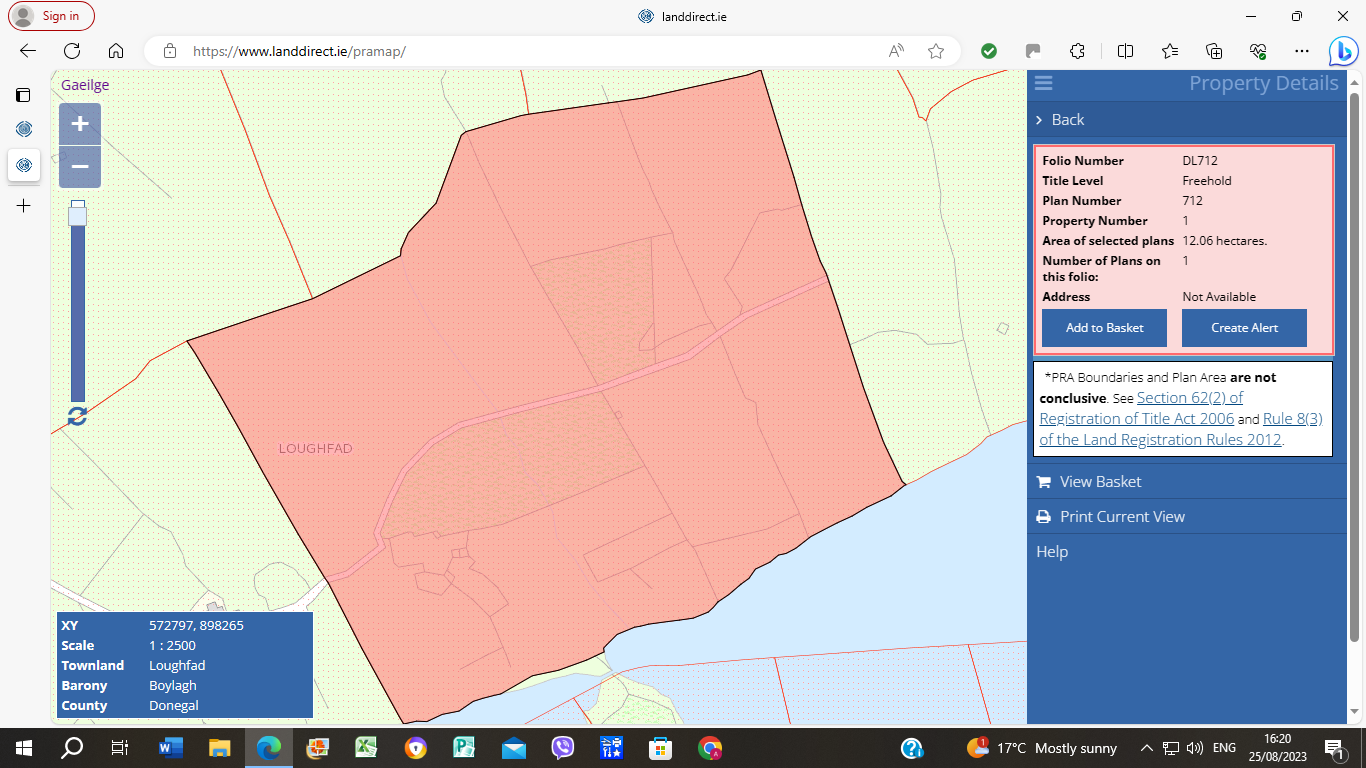
Task: Add this page to browser favorites star
Action: 936,51
